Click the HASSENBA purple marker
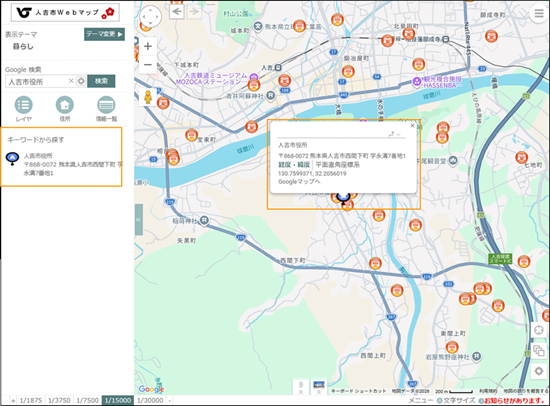The width and height of the screenshot is (550, 406). (417, 82)
